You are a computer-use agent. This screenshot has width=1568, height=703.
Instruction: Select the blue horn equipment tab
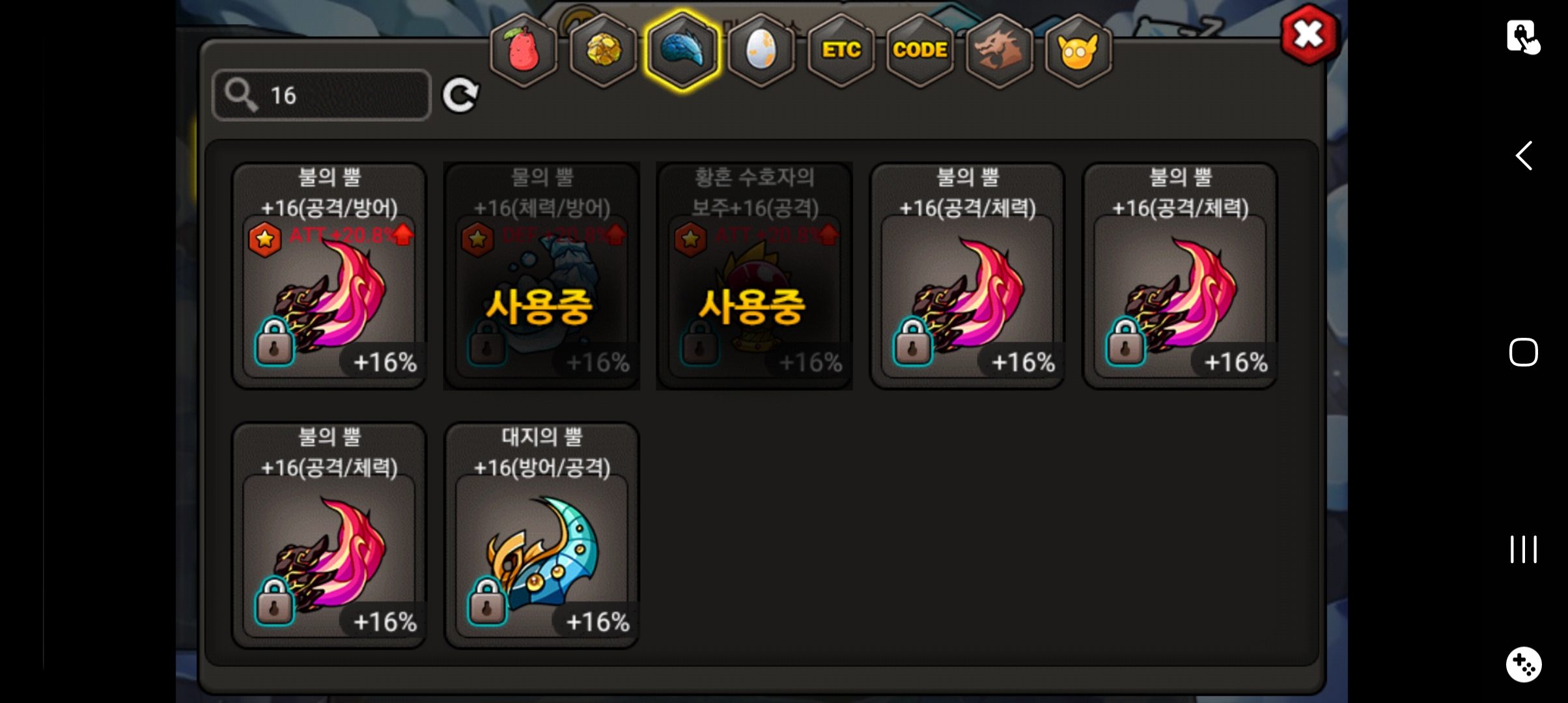(x=682, y=50)
